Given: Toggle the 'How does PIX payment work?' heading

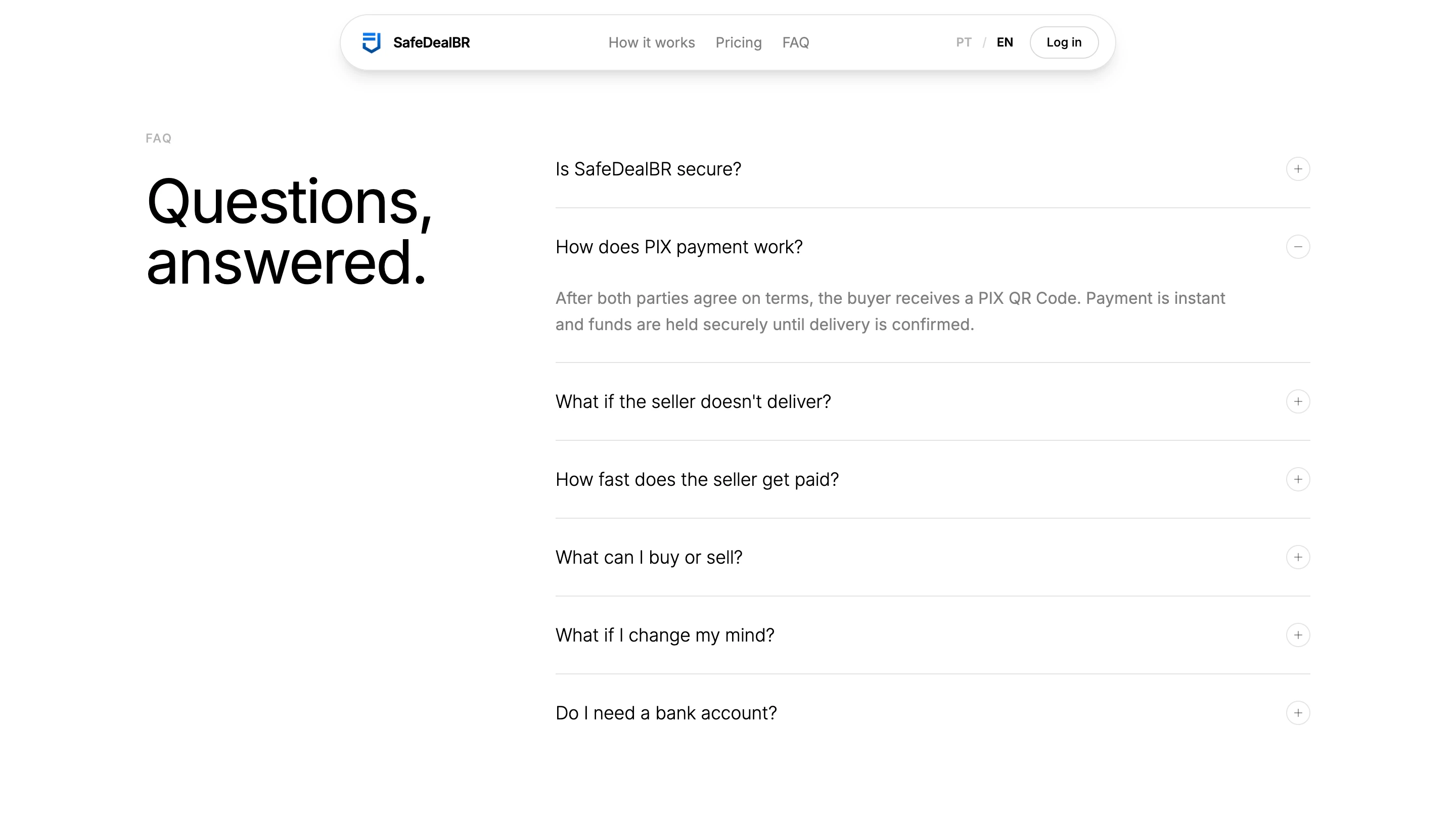Looking at the screenshot, I should coord(678,247).
